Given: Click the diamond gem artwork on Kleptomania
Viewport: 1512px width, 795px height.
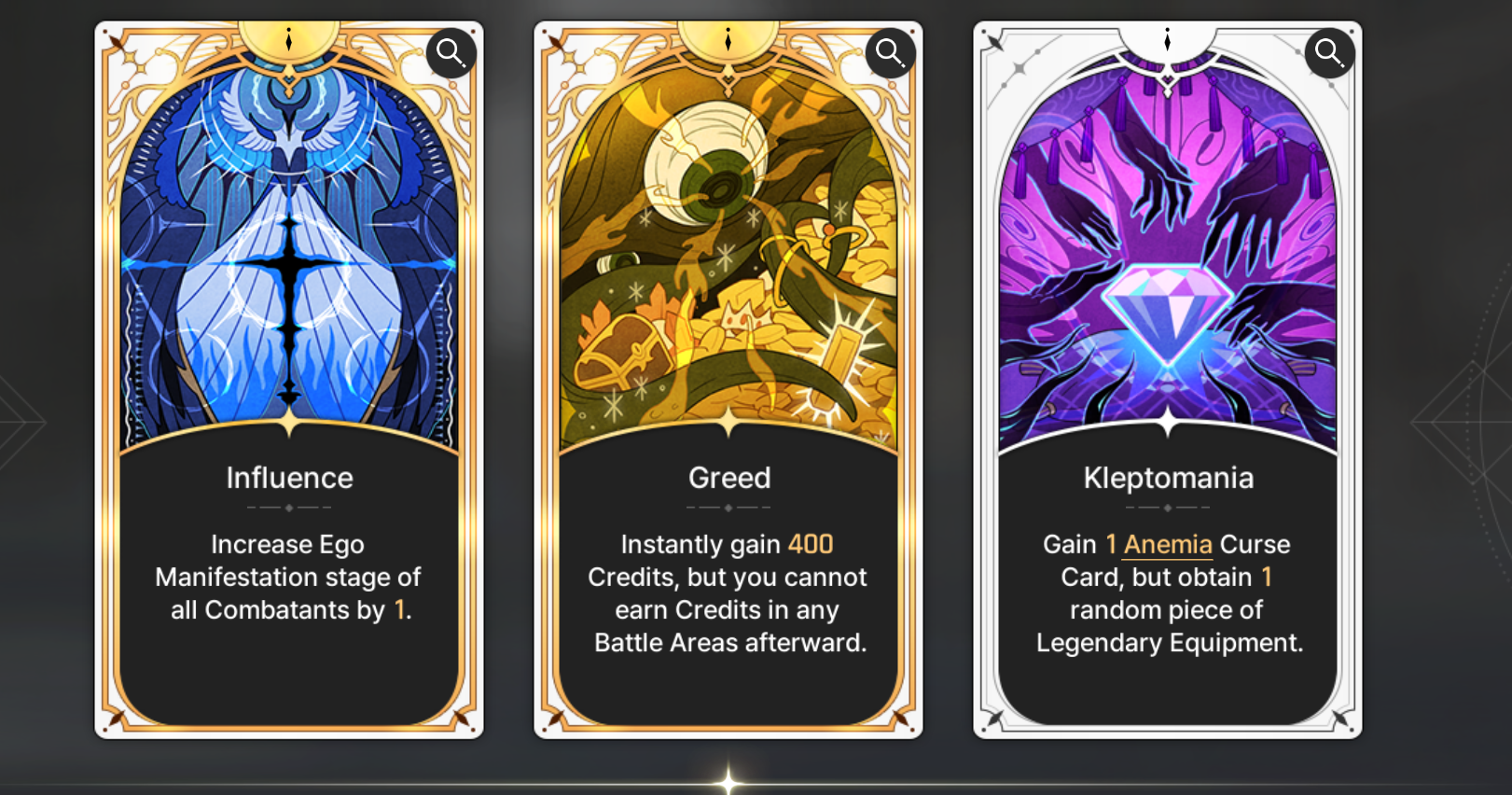Looking at the screenshot, I should click(1168, 314).
